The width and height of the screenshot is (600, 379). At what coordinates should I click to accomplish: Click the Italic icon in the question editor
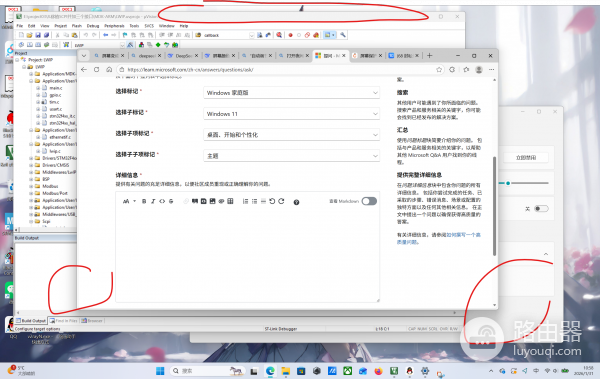click(153, 201)
